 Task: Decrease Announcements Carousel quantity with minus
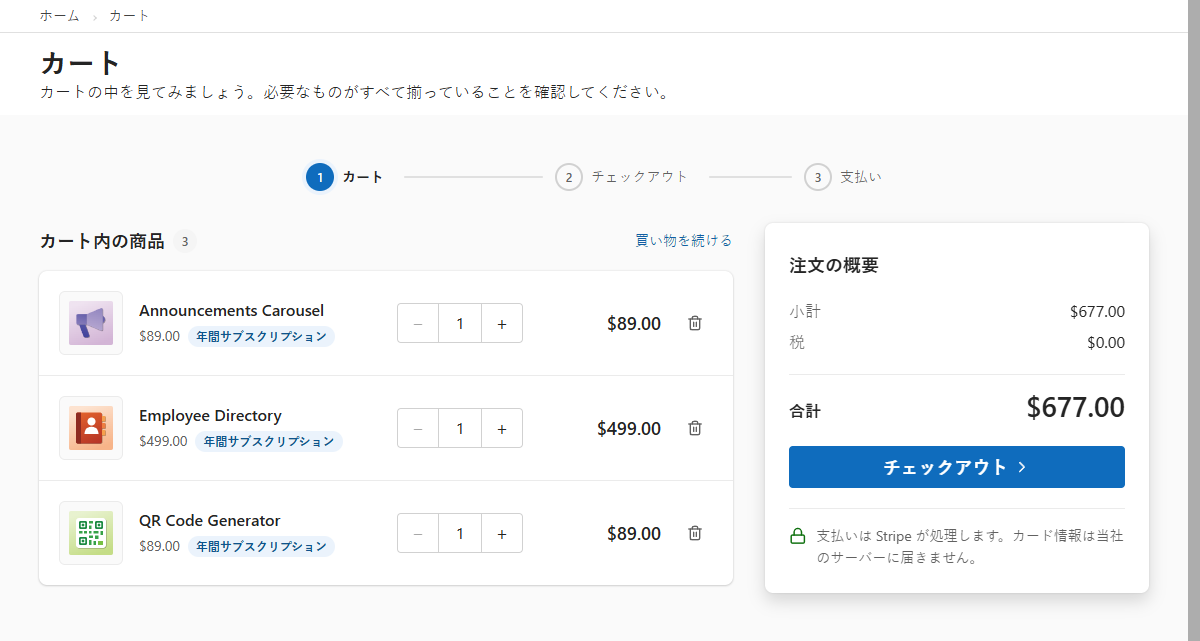418,323
